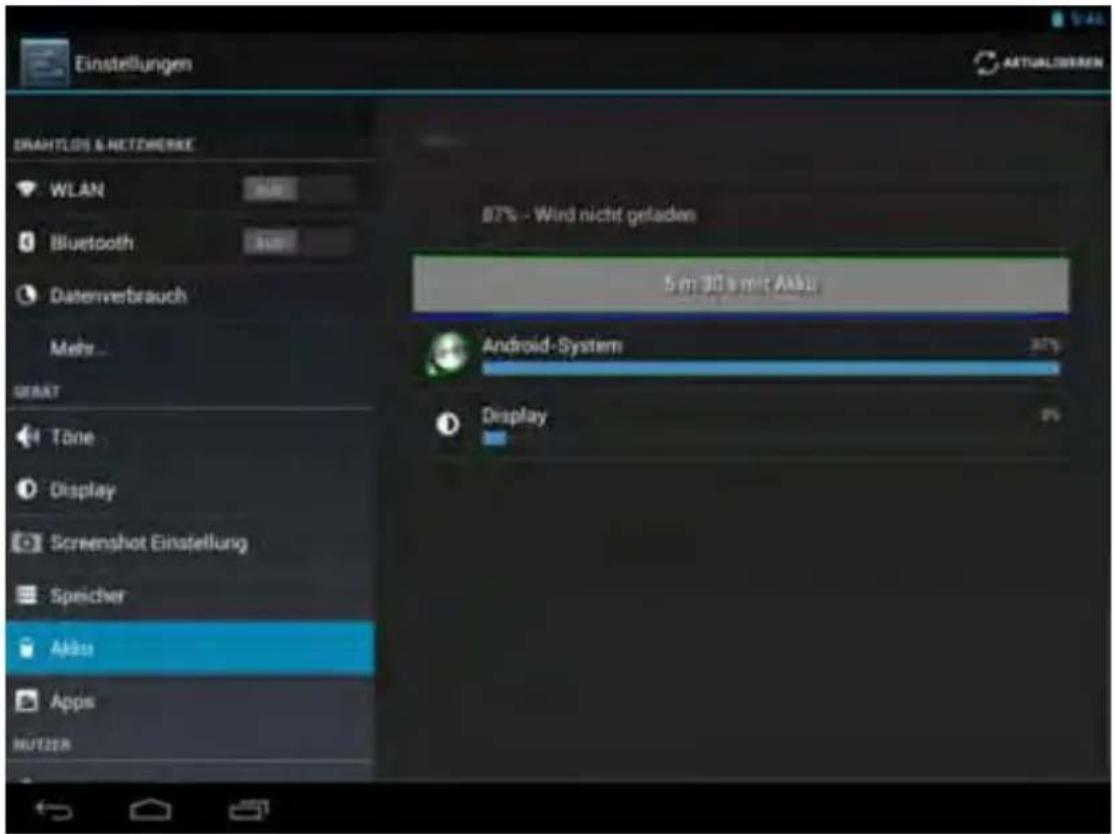Viewport: 1115px width, 834px height.
Task: Open Display battery usage details
Action: pos(740,424)
